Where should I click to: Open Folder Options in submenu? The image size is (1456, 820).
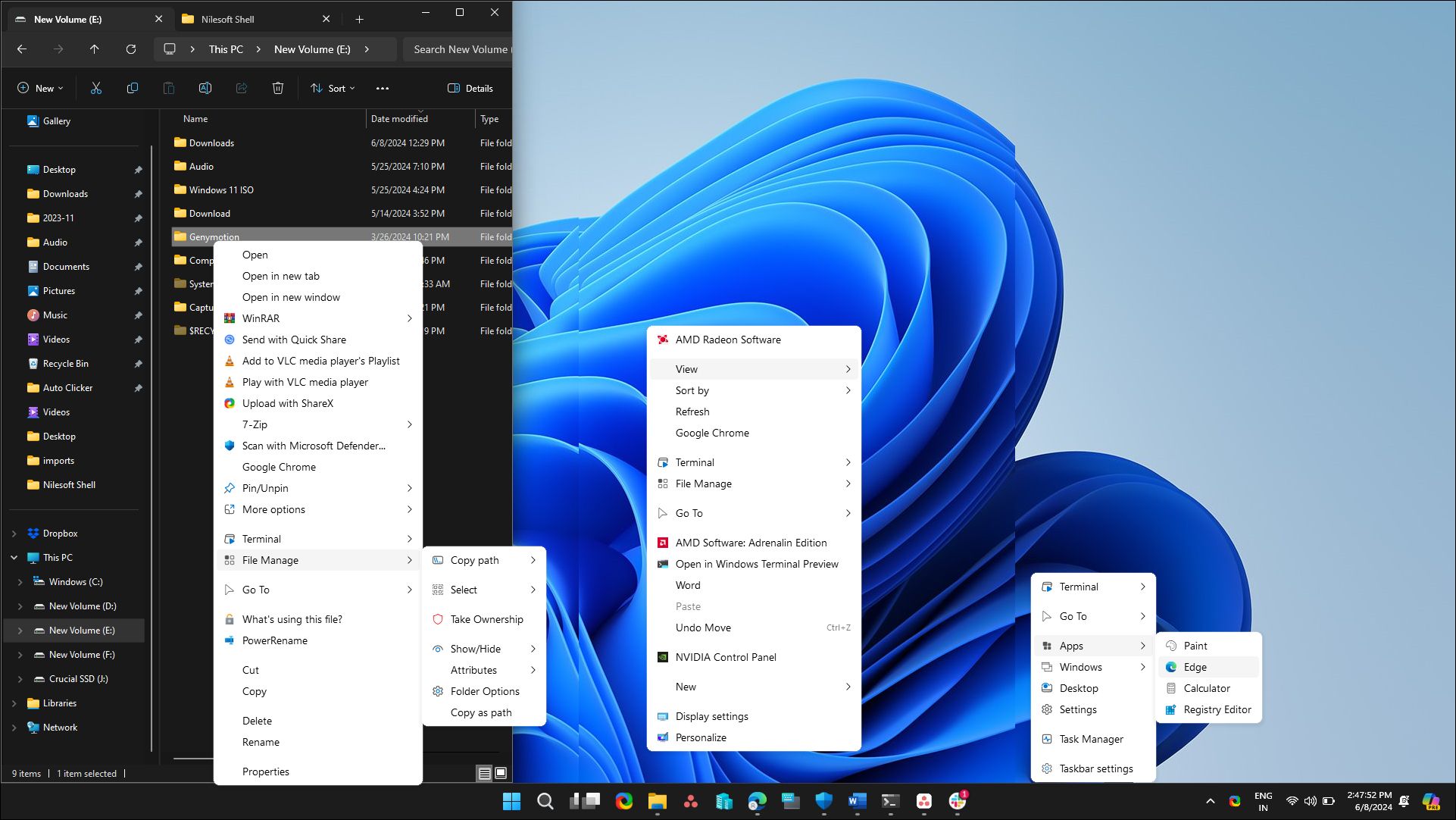[x=484, y=691]
